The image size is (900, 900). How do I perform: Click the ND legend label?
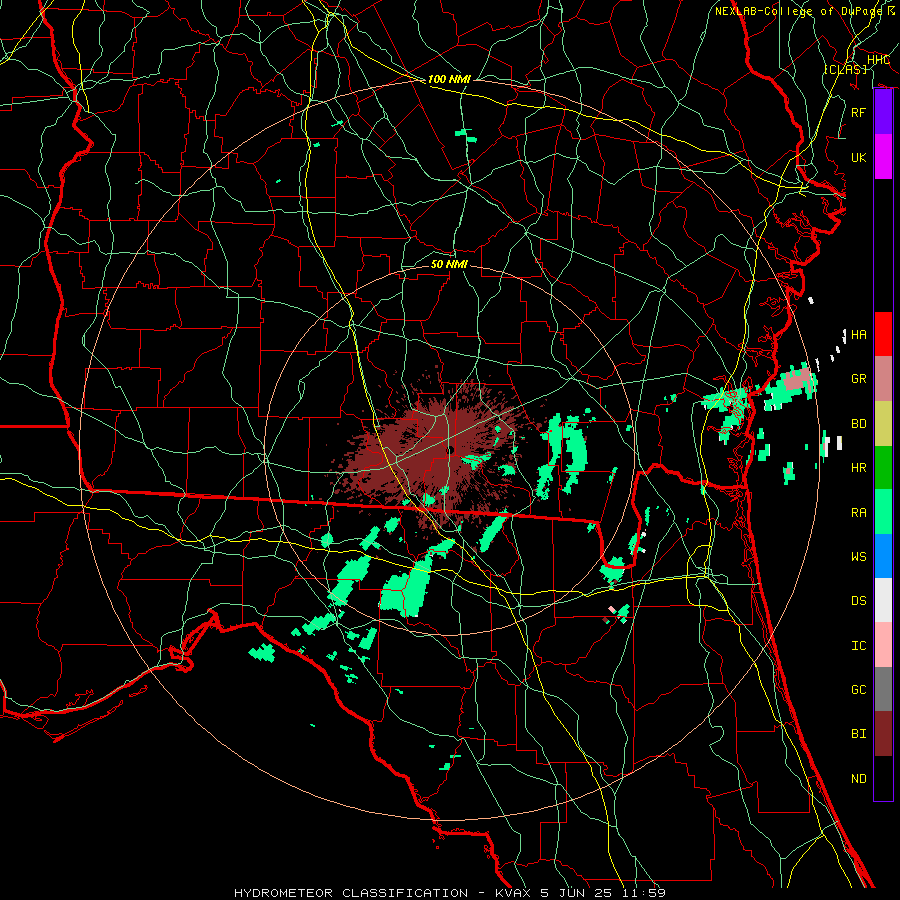pos(858,778)
